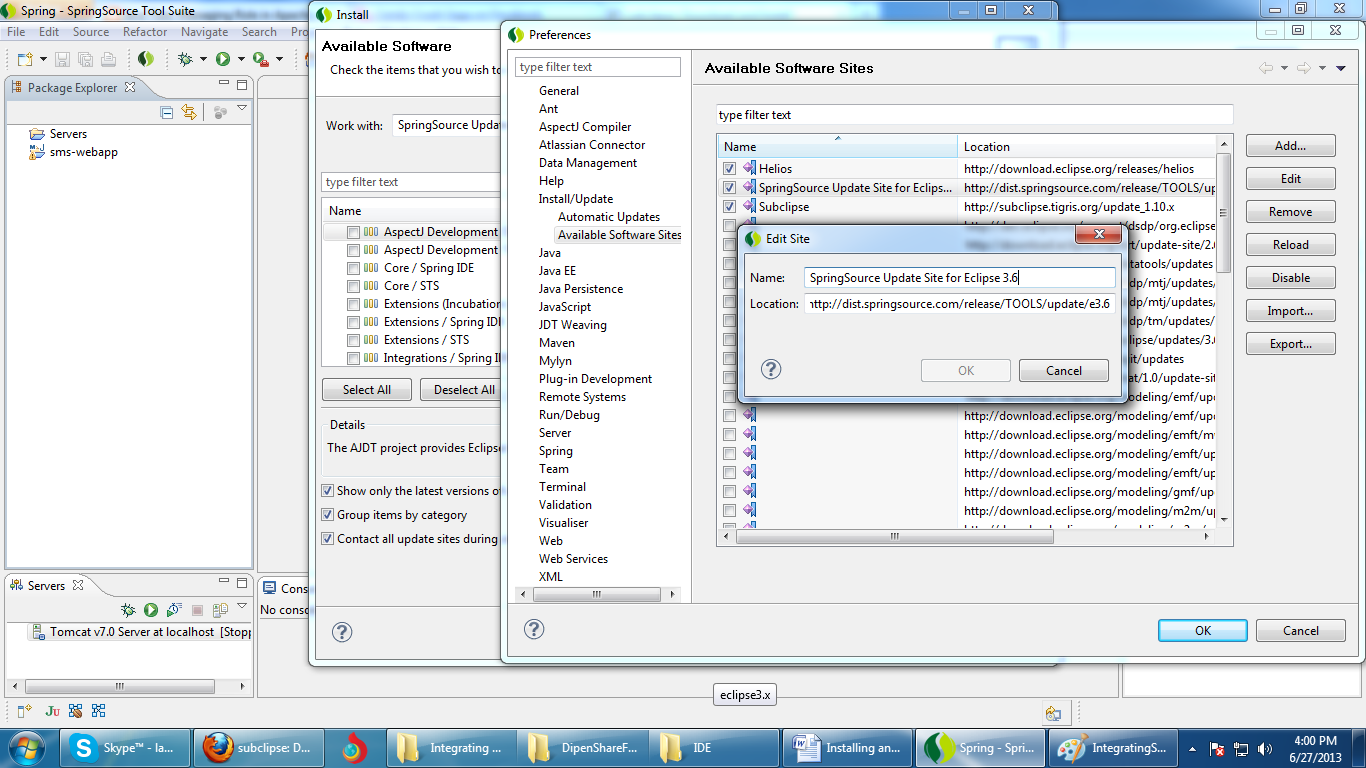Click the Spring beans icon in bottom bar

[76, 711]
